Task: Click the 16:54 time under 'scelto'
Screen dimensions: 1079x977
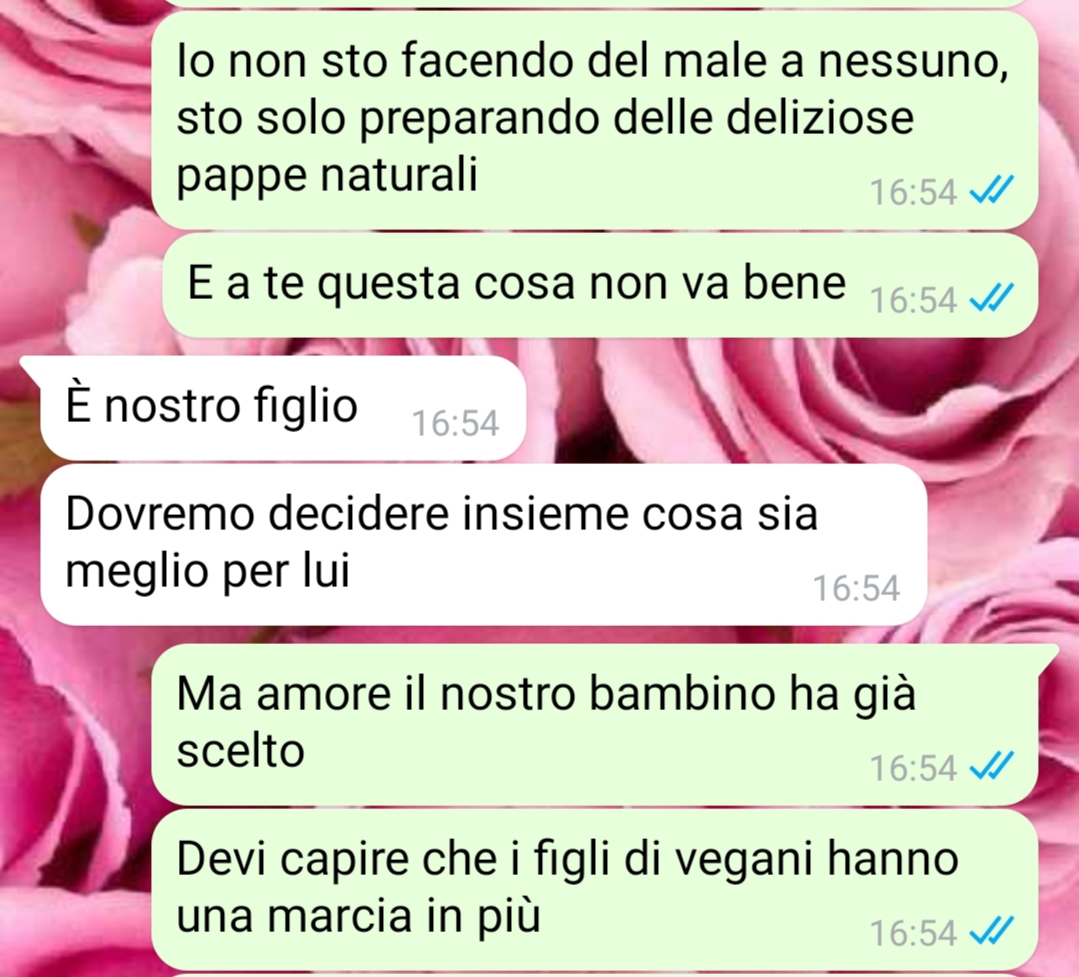Action: 913,768
